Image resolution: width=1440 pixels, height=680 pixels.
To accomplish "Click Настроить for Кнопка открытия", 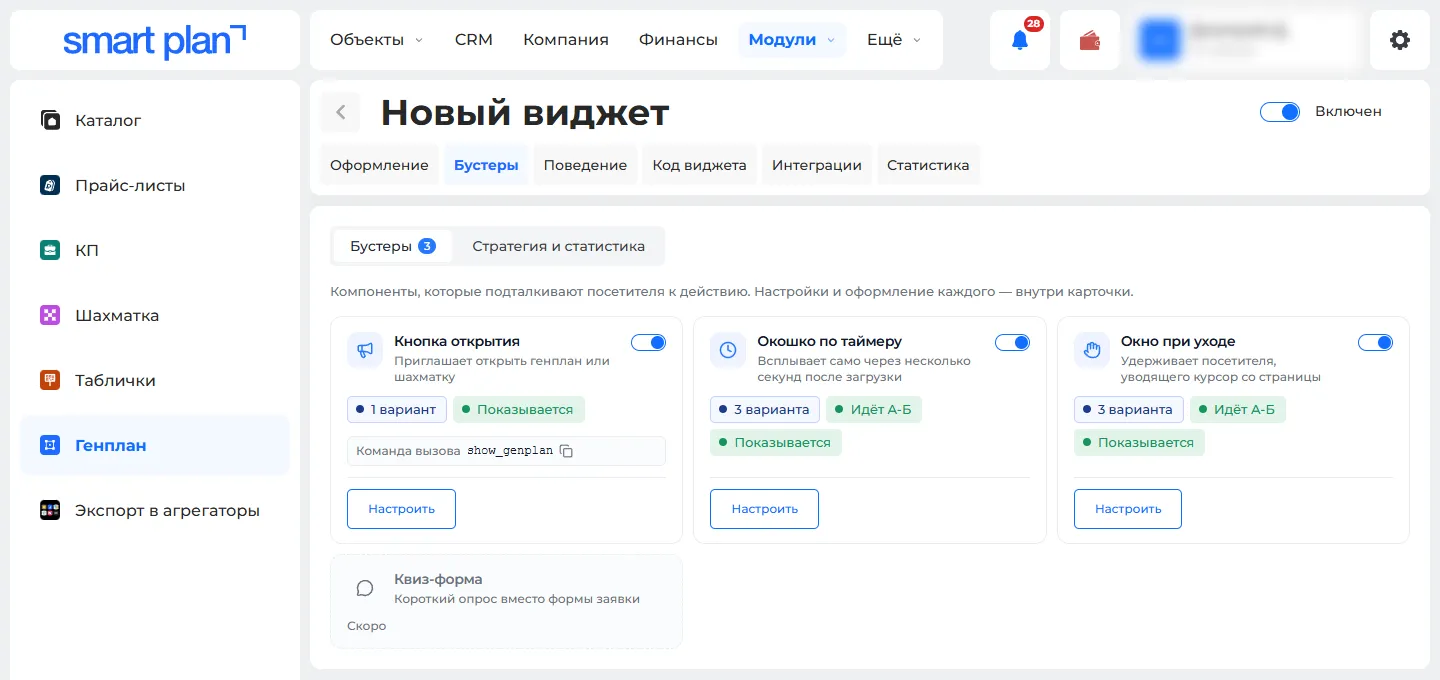I will (401, 509).
